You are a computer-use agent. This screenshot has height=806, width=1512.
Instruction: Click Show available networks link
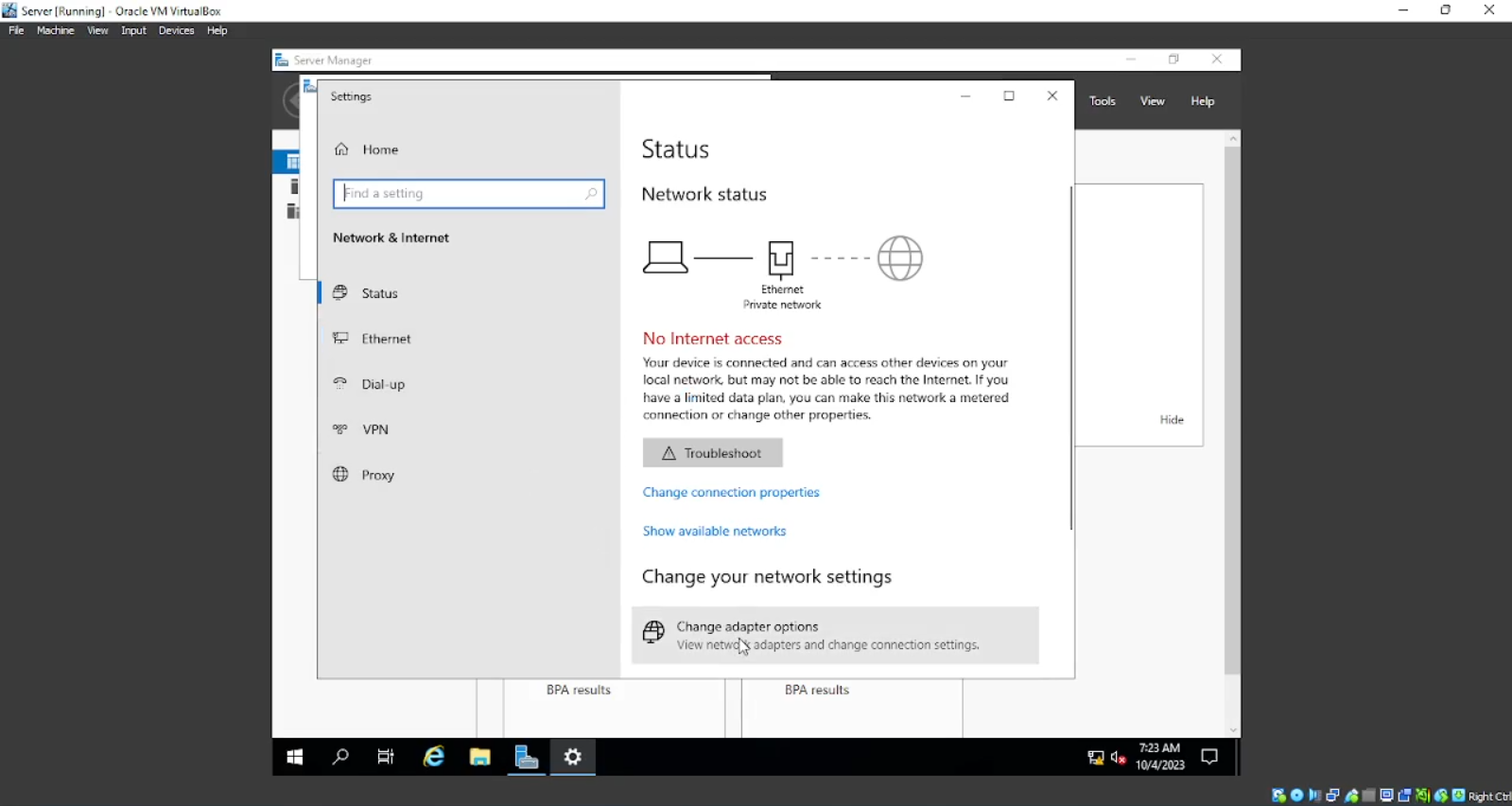point(714,531)
